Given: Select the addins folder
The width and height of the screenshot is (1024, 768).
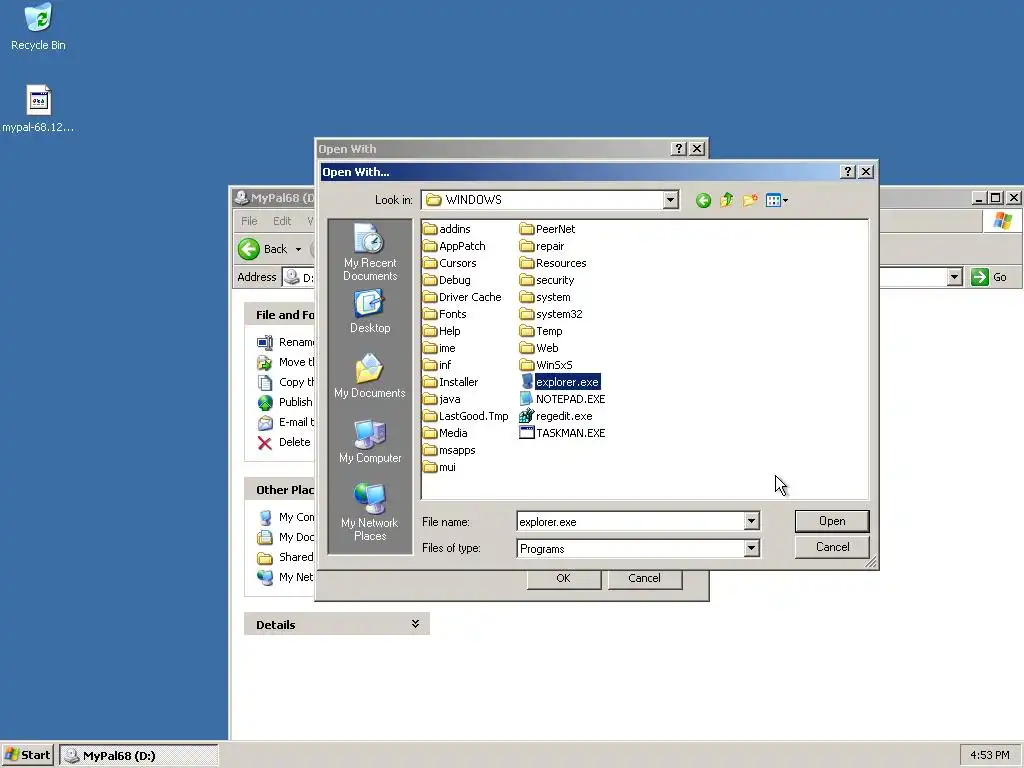Looking at the screenshot, I should [447, 229].
